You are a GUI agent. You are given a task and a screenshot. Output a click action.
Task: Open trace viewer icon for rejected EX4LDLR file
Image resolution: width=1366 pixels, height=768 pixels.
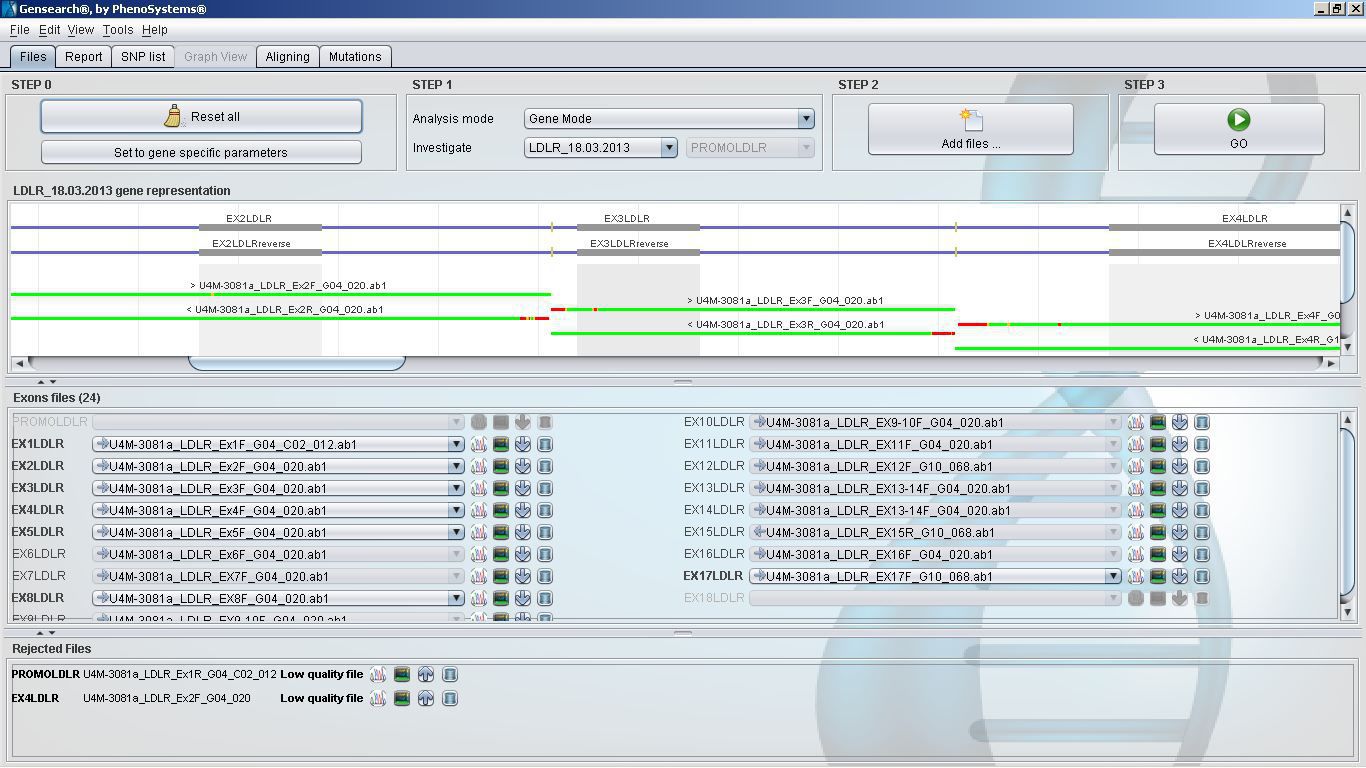coord(377,698)
